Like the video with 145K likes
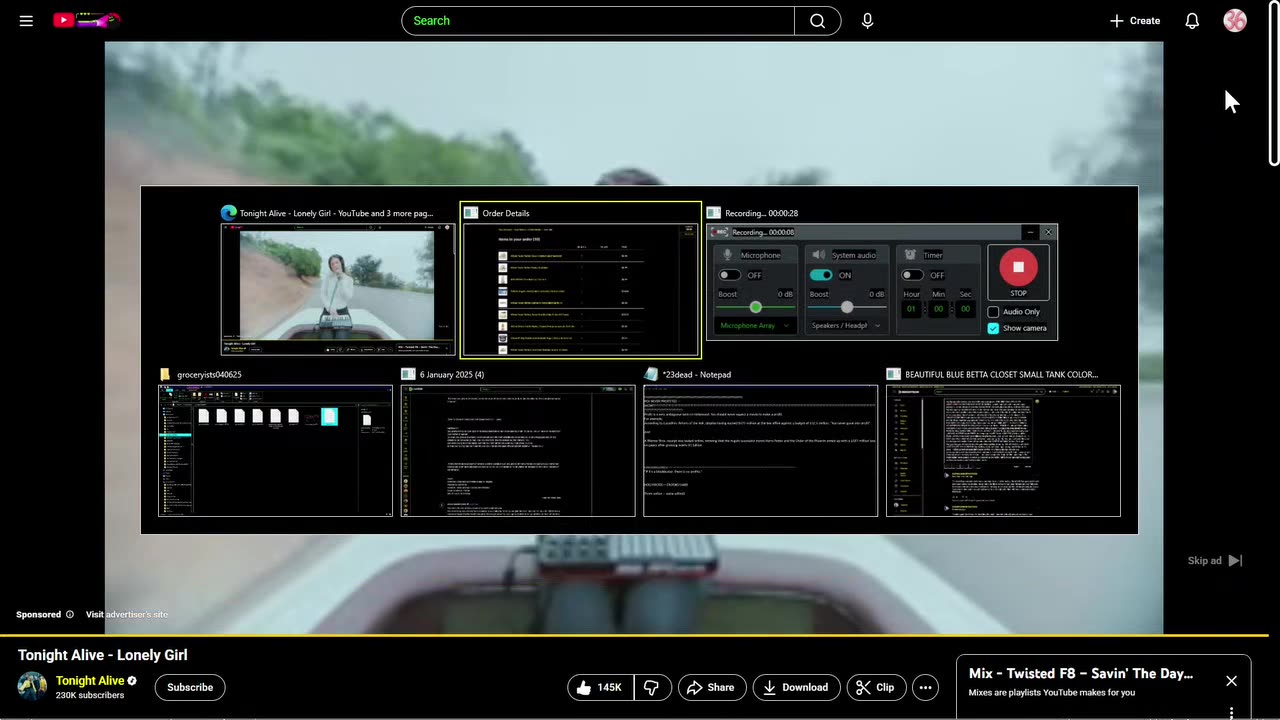This screenshot has height=720, width=1280. [x=600, y=687]
